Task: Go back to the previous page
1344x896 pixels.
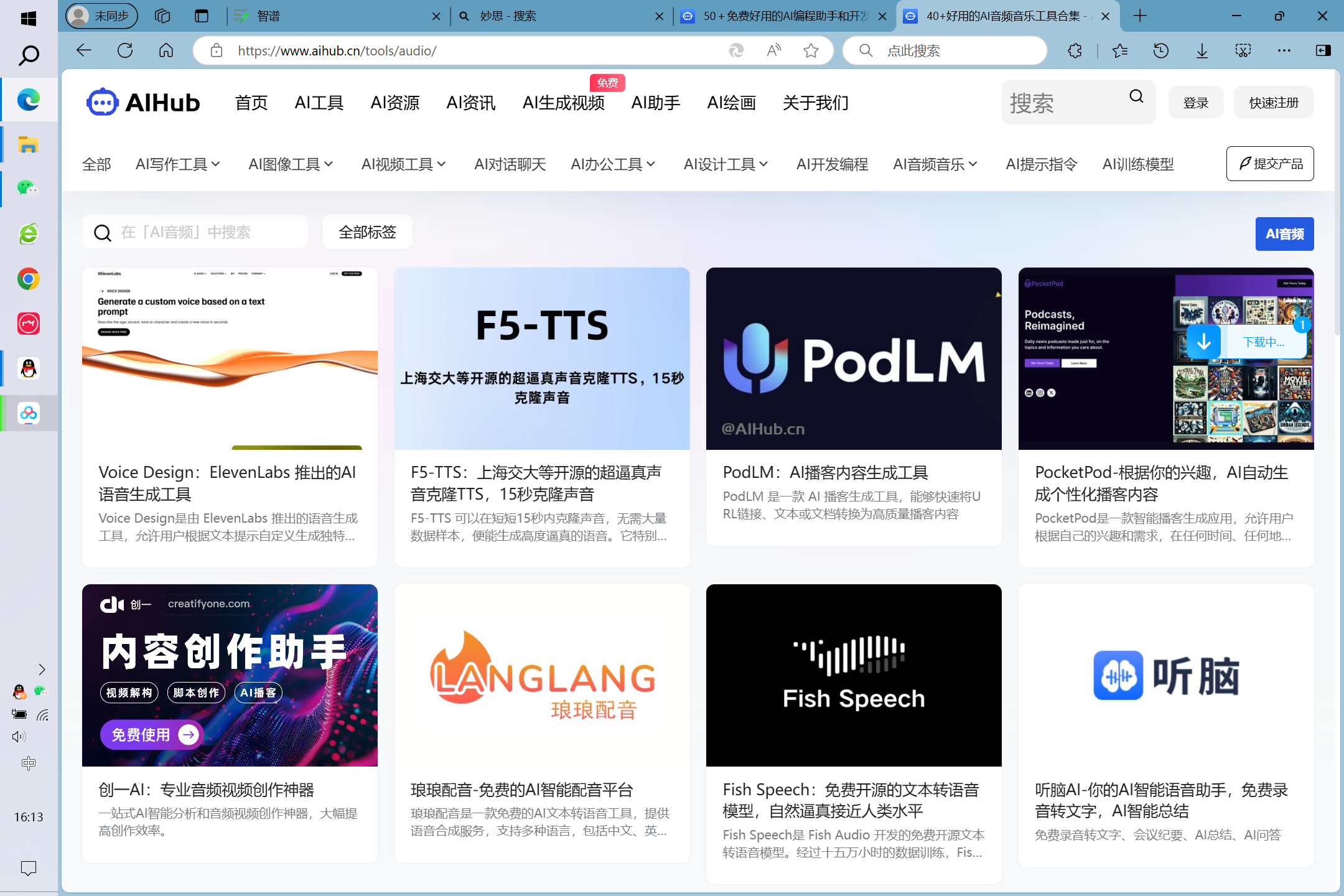Action: tap(84, 50)
